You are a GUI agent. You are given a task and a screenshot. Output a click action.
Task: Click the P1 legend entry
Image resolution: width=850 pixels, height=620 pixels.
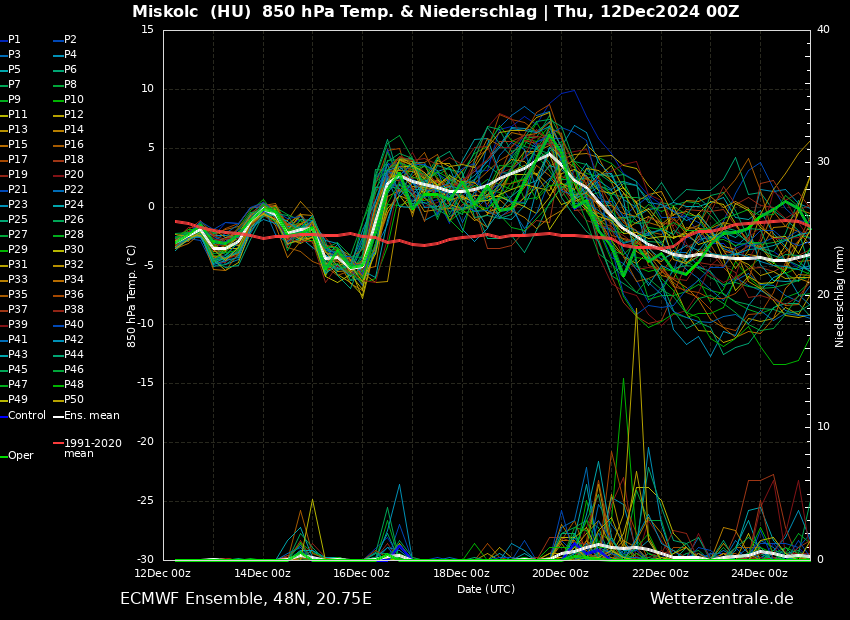click(x=14, y=40)
